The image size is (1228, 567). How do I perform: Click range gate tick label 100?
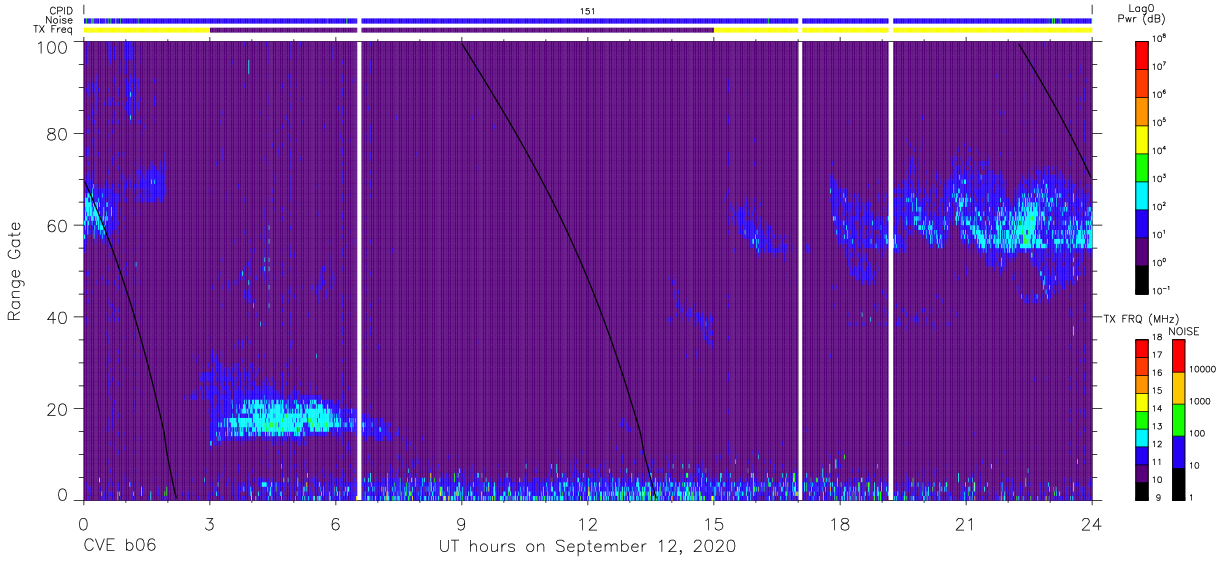tap(53, 46)
